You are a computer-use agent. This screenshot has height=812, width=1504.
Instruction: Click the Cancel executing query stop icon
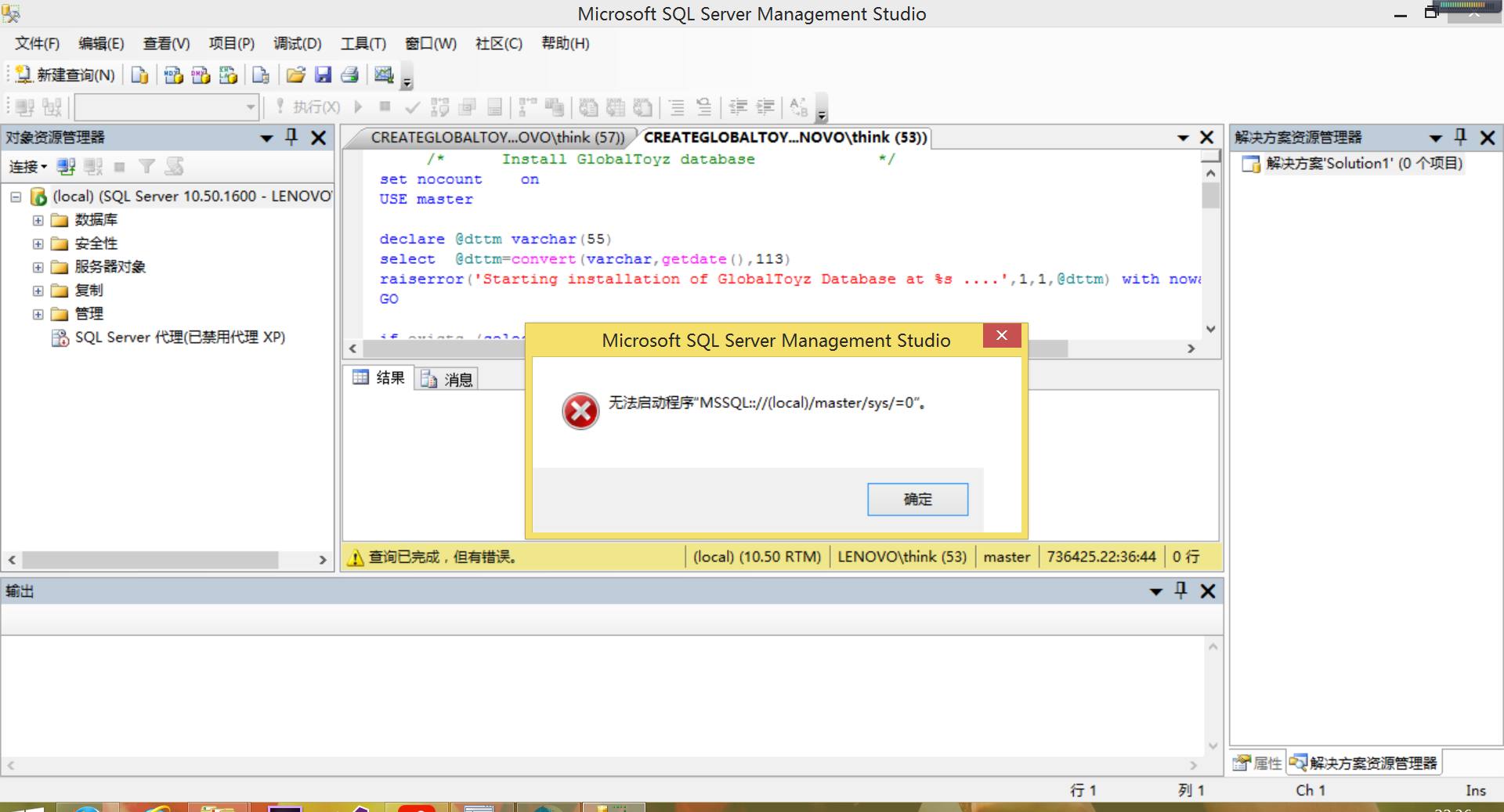(385, 106)
